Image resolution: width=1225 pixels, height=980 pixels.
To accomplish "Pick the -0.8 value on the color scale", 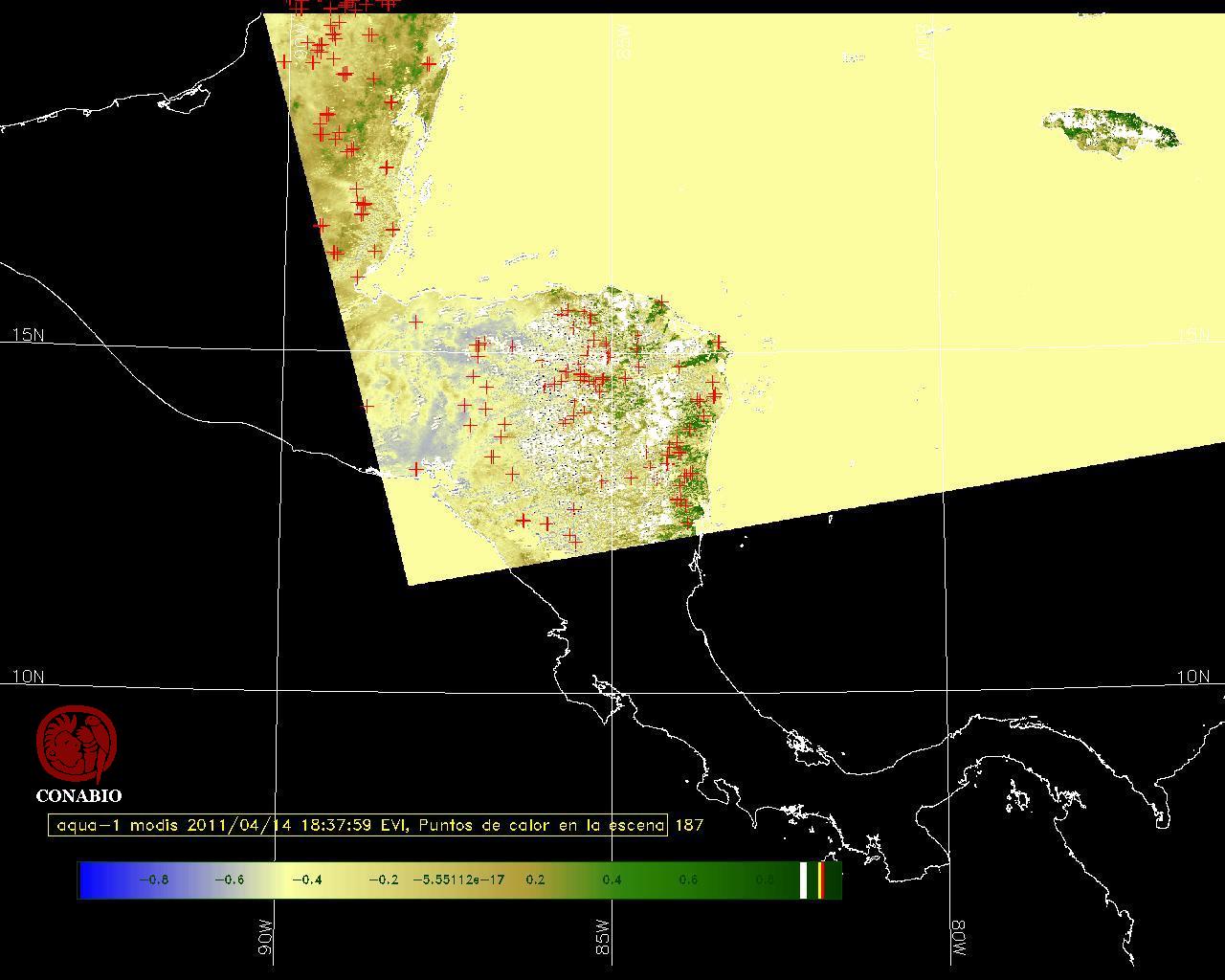I will pyautogui.click(x=153, y=880).
